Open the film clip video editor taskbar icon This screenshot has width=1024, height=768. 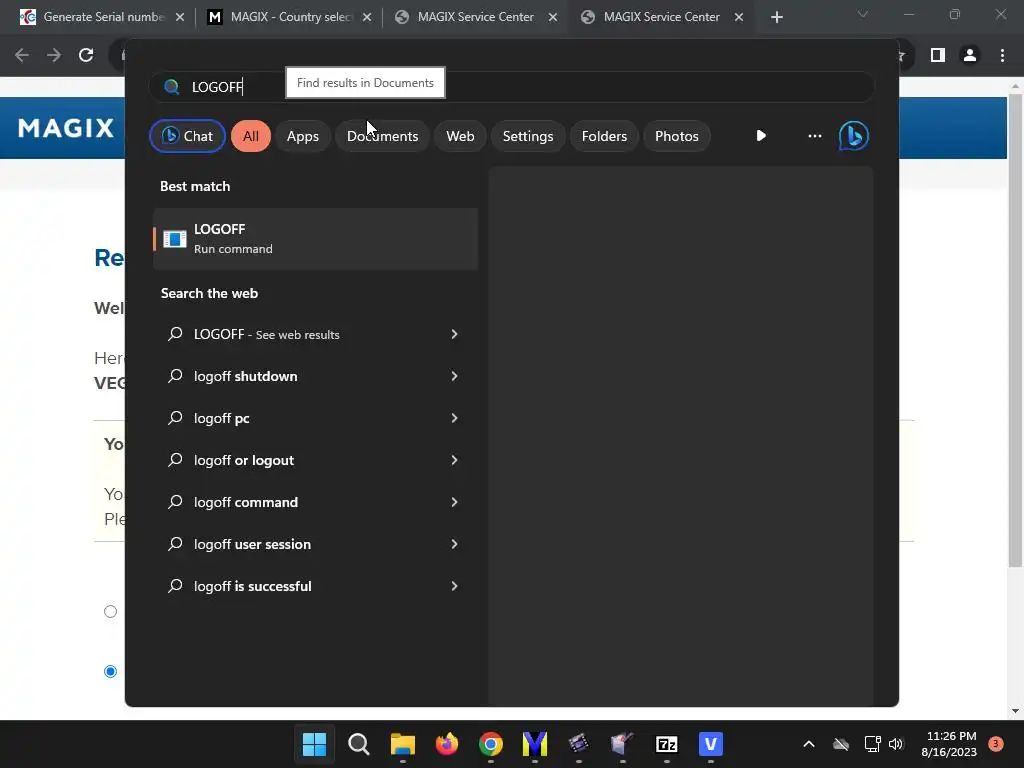tap(579, 744)
